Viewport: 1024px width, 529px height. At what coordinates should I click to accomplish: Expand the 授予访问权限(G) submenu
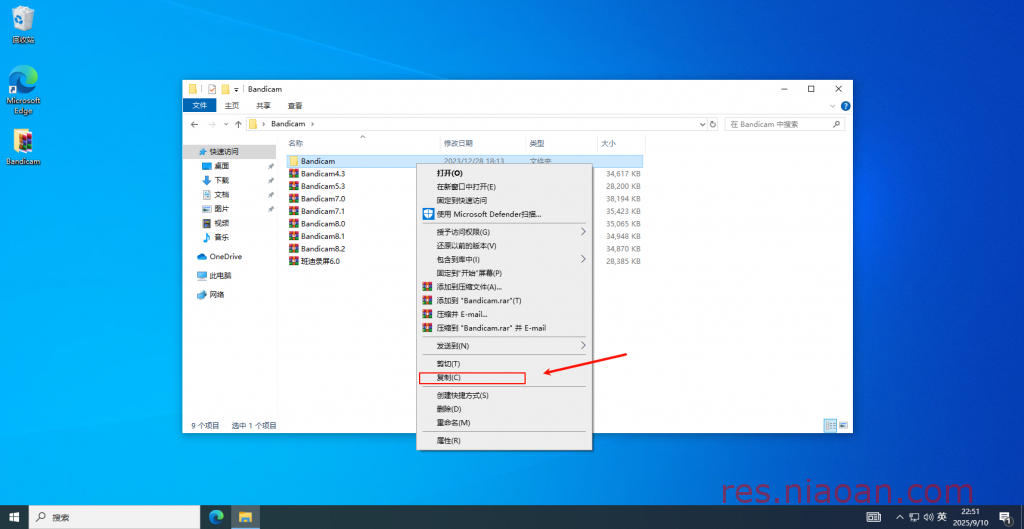(x=504, y=232)
